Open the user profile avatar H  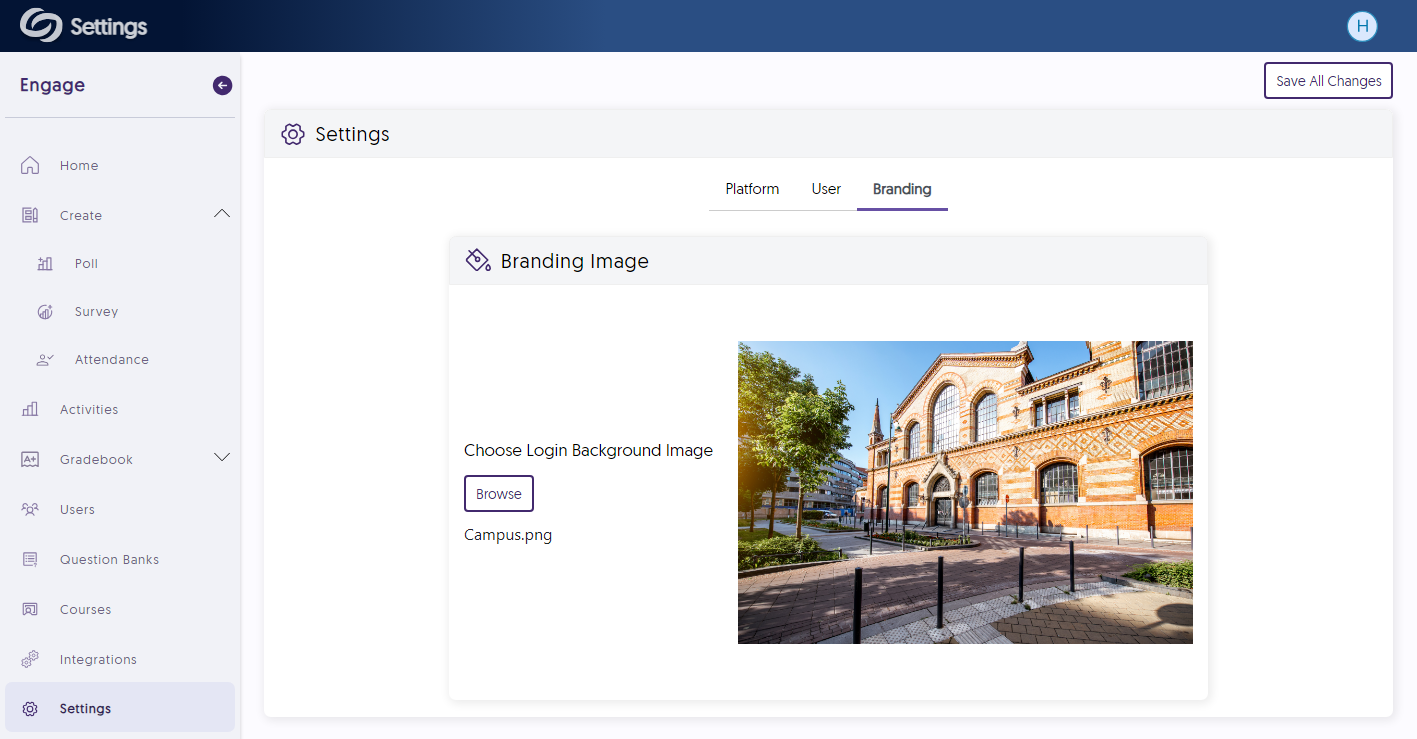coord(1362,27)
